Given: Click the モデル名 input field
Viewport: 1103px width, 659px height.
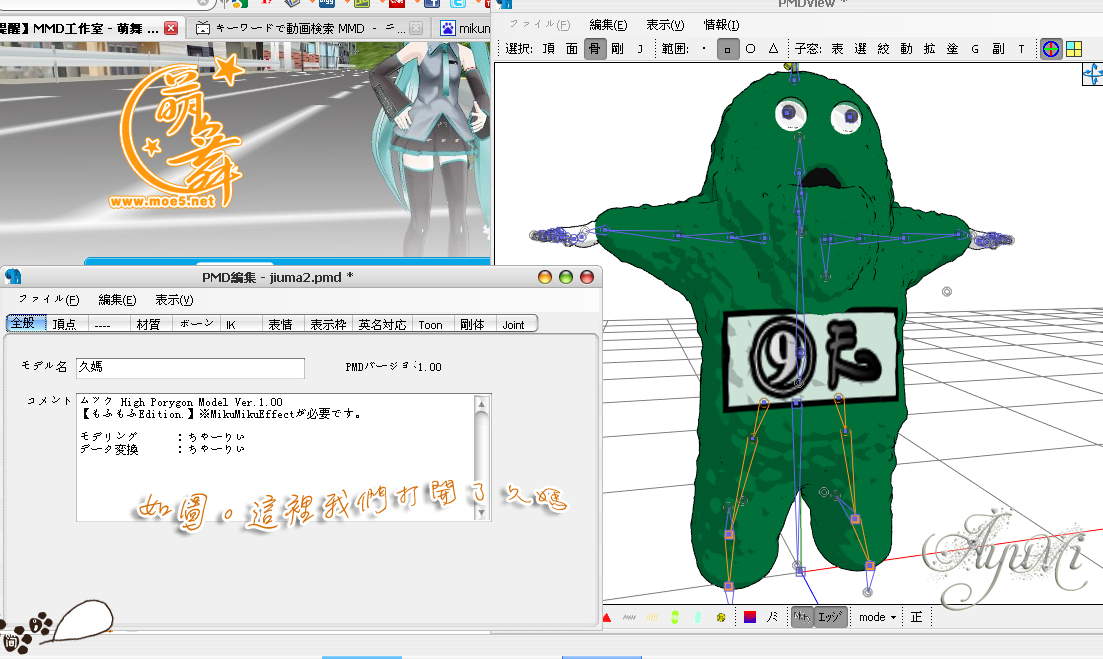Looking at the screenshot, I should [190, 367].
